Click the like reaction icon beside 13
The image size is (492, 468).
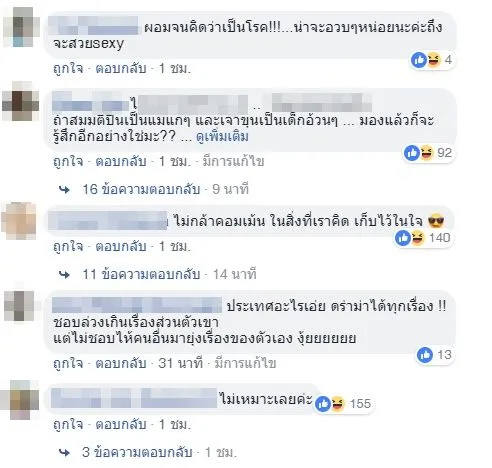[425, 355]
